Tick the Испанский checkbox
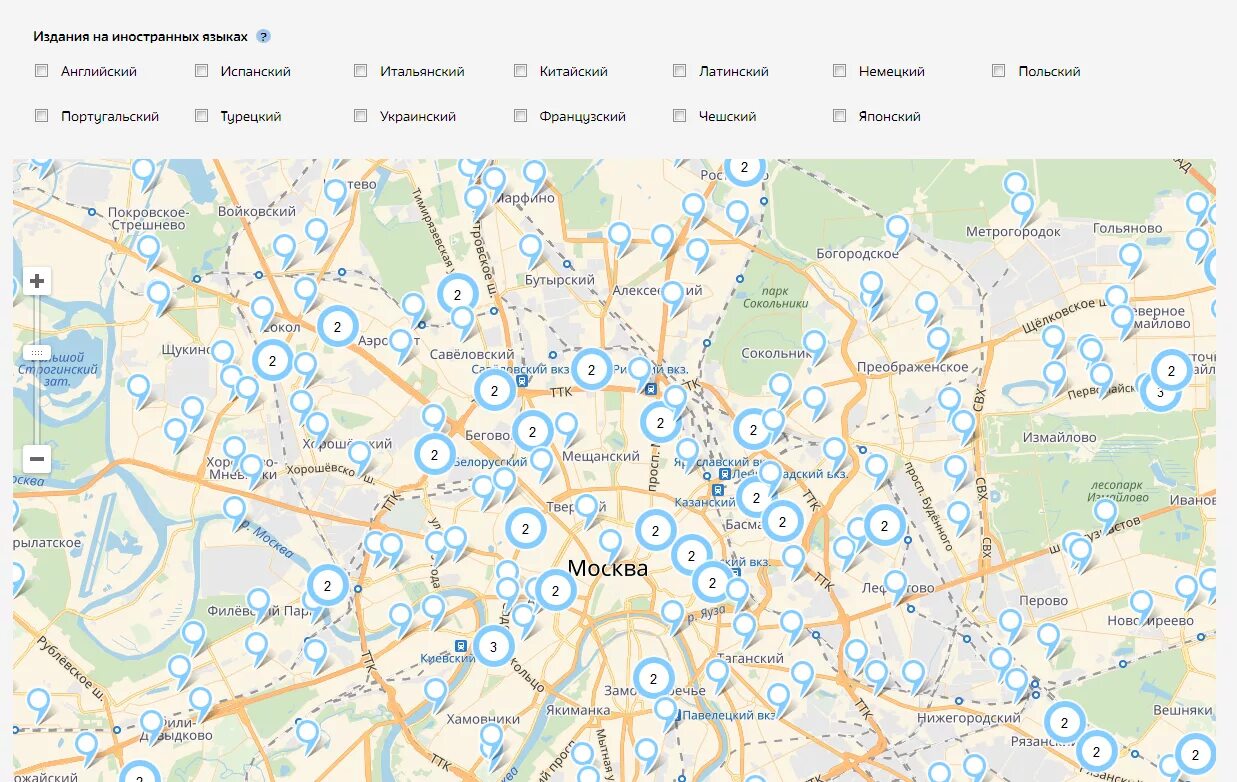Image resolution: width=1237 pixels, height=782 pixels. pos(202,71)
